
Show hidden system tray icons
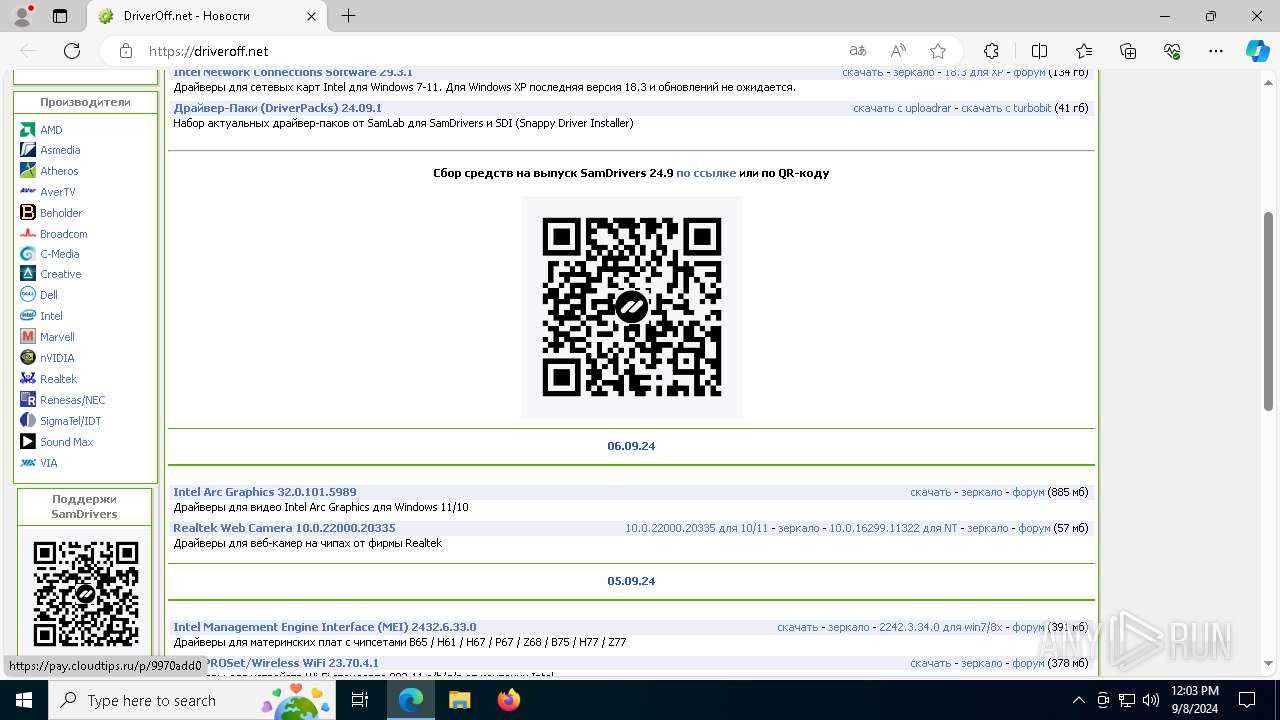click(x=1078, y=700)
